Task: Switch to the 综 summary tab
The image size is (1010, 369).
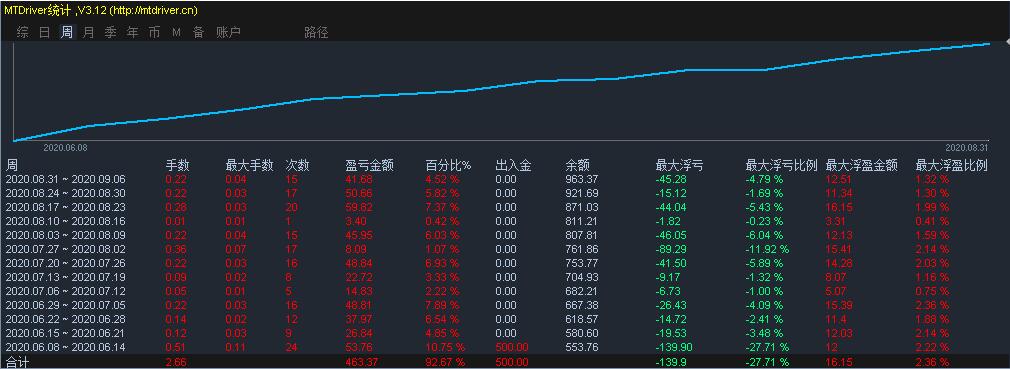Action: tap(23, 32)
